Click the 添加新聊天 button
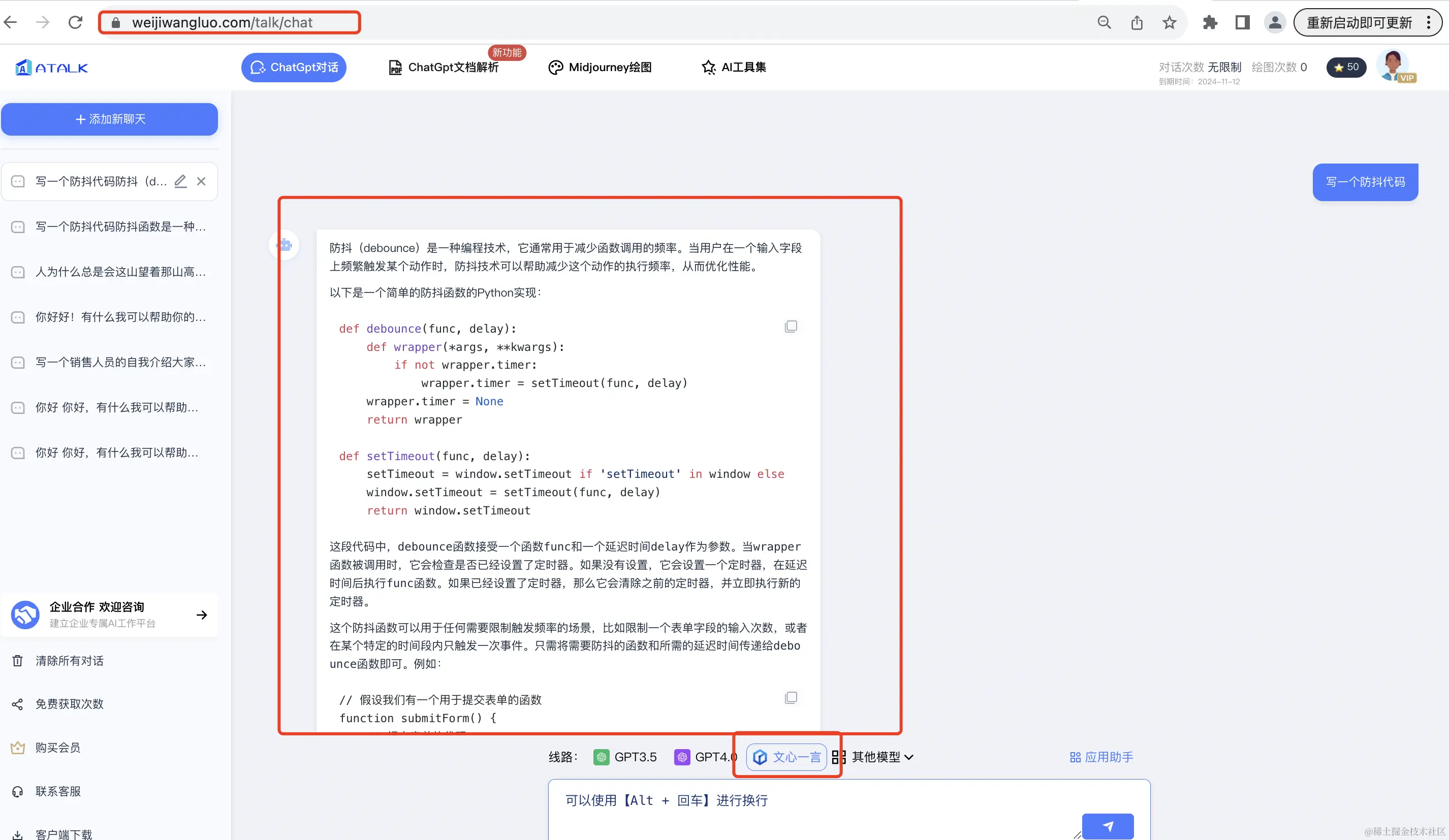This screenshot has height=840, width=1449. (109, 119)
